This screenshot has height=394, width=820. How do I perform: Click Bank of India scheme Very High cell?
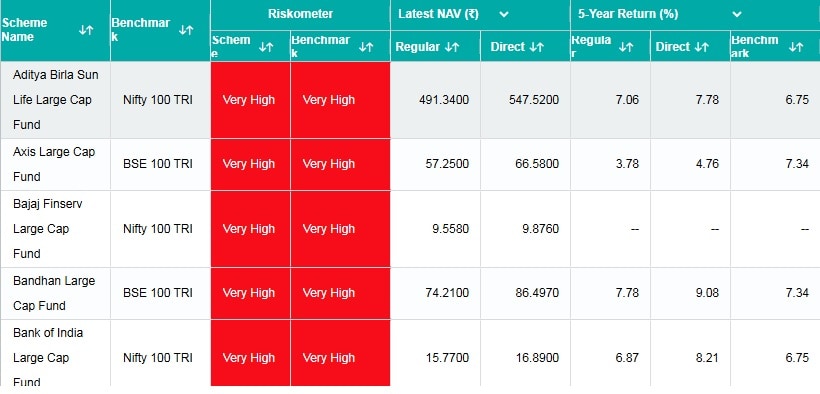pyautogui.click(x=250, y=353)
